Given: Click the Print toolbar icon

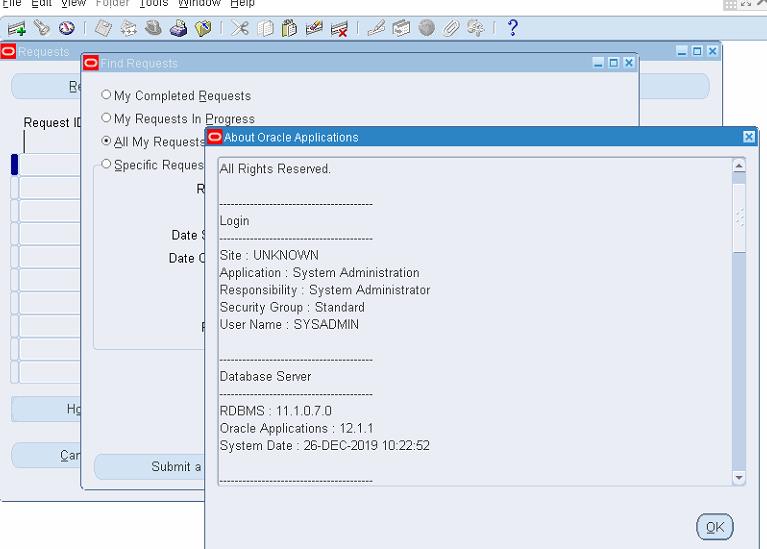Looking at the screenshot, I should tap(179, 28).
